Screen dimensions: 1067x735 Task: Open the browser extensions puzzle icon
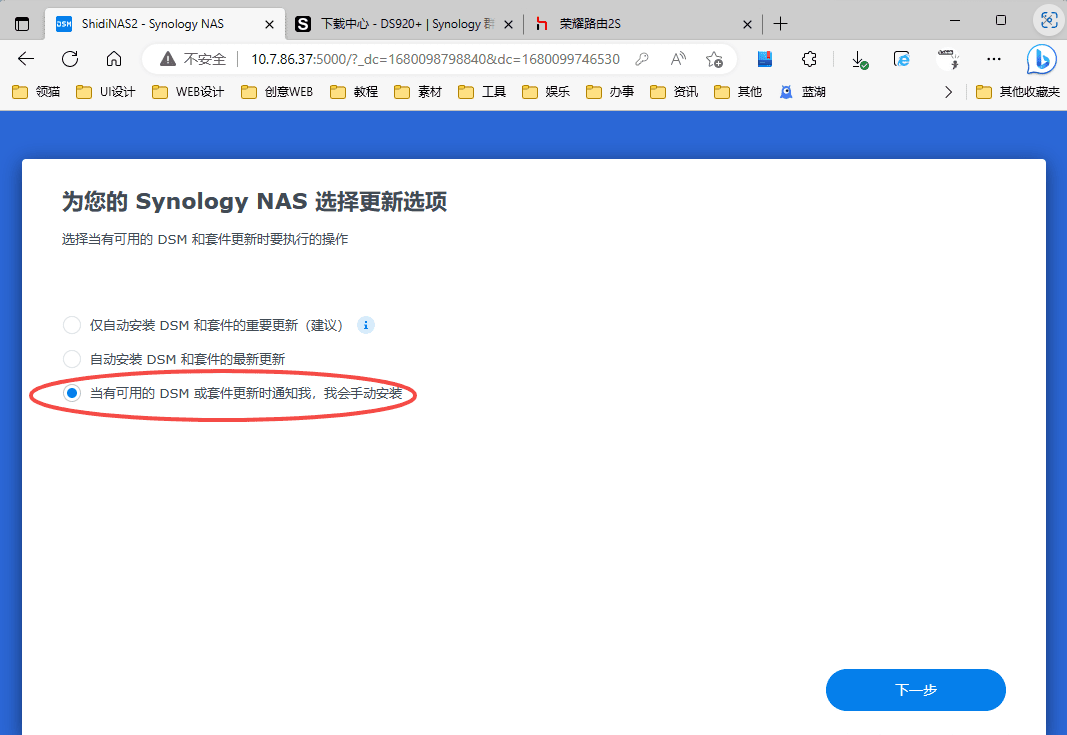811,59
